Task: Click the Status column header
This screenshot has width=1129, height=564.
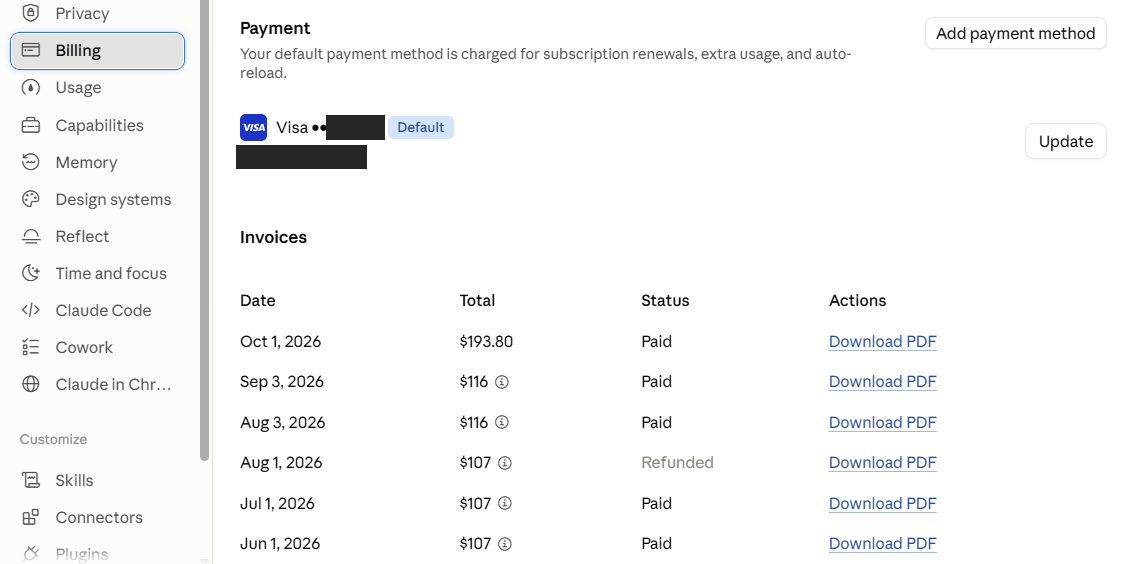Action: pos(665,300)
